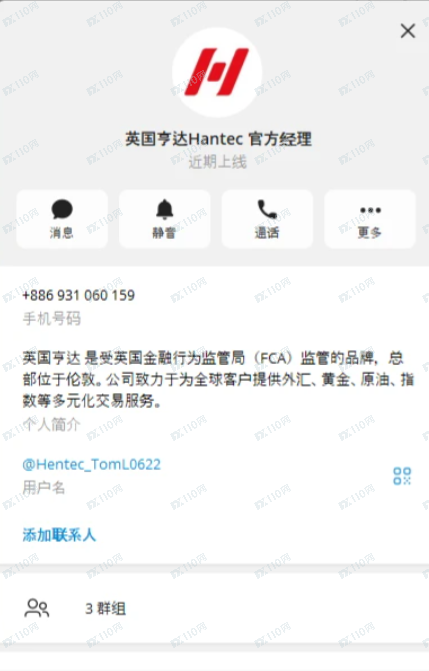Mute notifications with the 静音 bell icon
This screenshot has width=429, height=671.
(x=164, y=209)
